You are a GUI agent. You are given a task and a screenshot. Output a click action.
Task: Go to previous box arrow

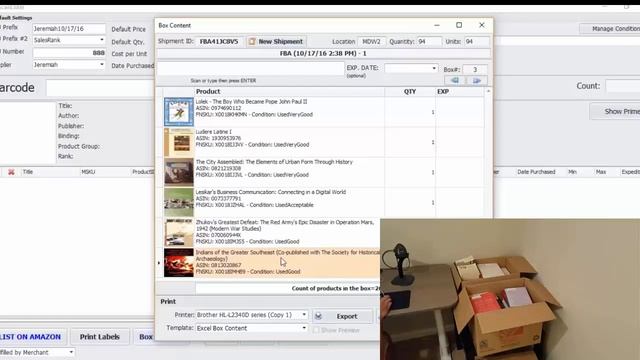tap(455, 80)
